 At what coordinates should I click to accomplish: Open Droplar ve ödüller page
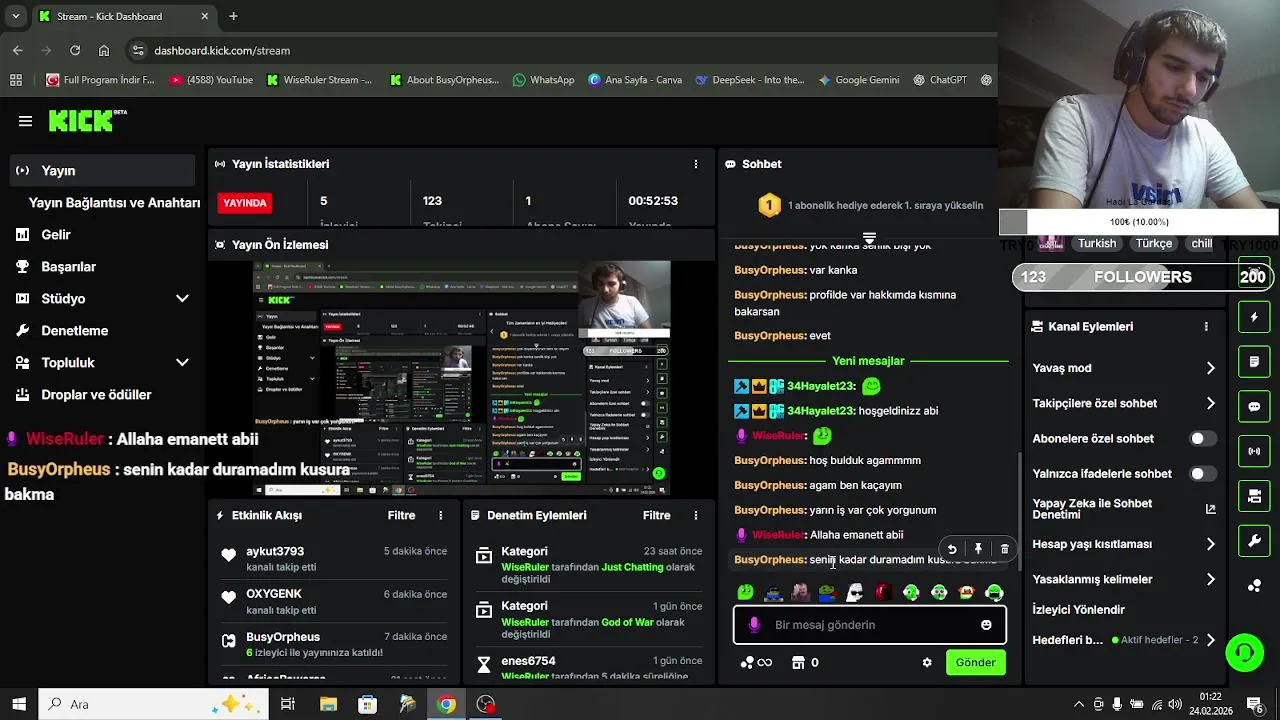96,395
